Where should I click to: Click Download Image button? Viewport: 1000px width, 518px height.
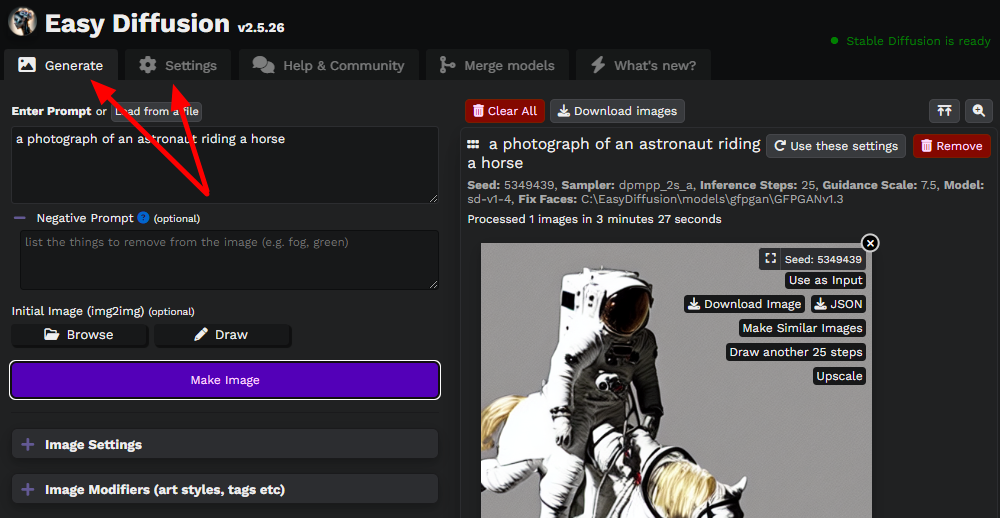tap(744, 304)
